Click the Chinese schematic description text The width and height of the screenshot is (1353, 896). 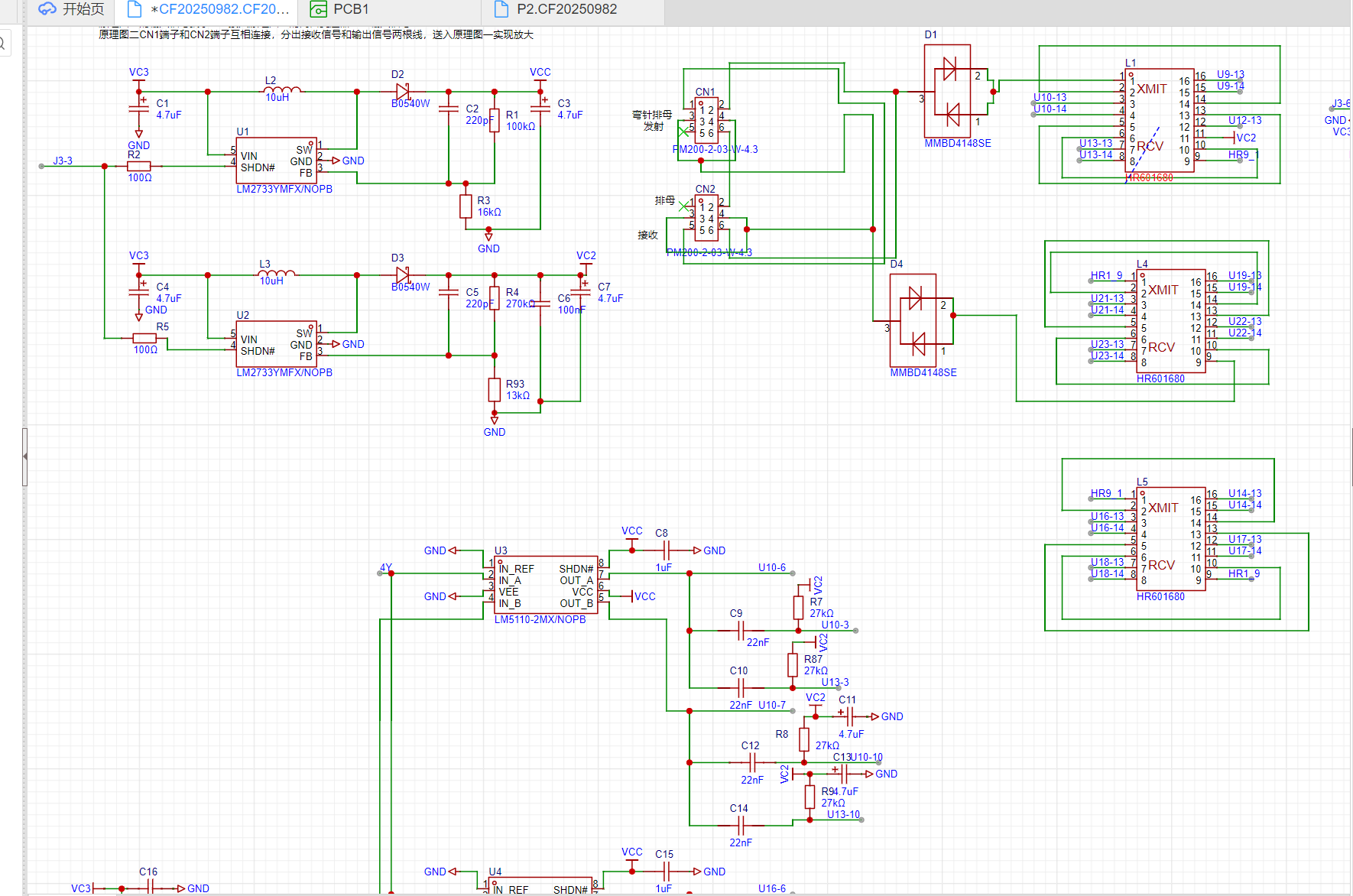316,35
